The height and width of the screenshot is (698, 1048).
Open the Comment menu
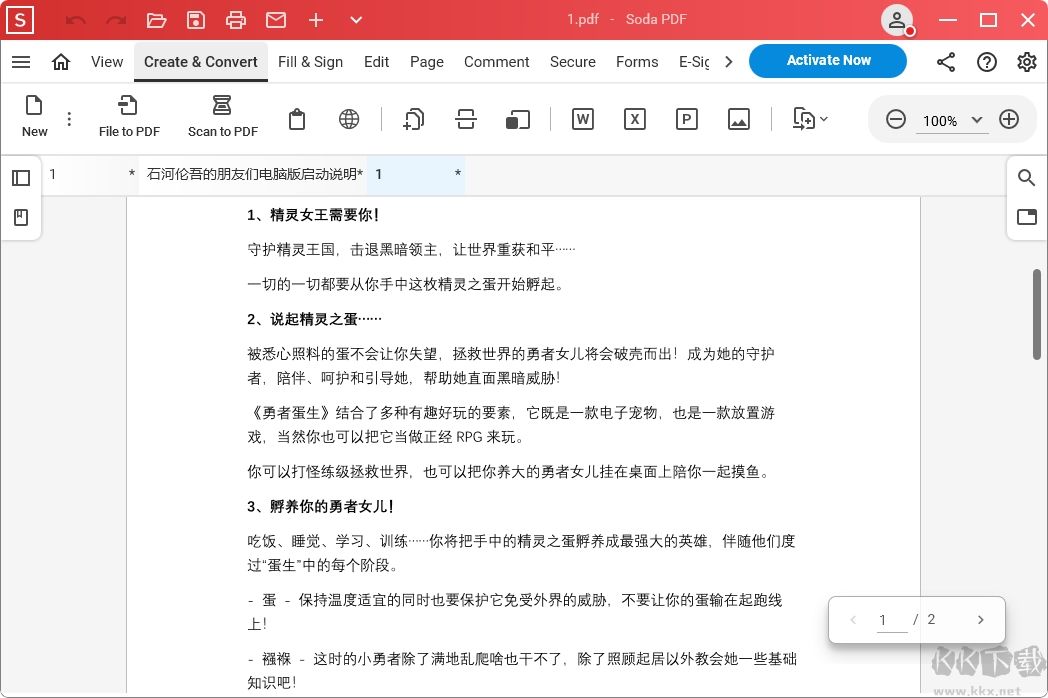click(496, 61)
